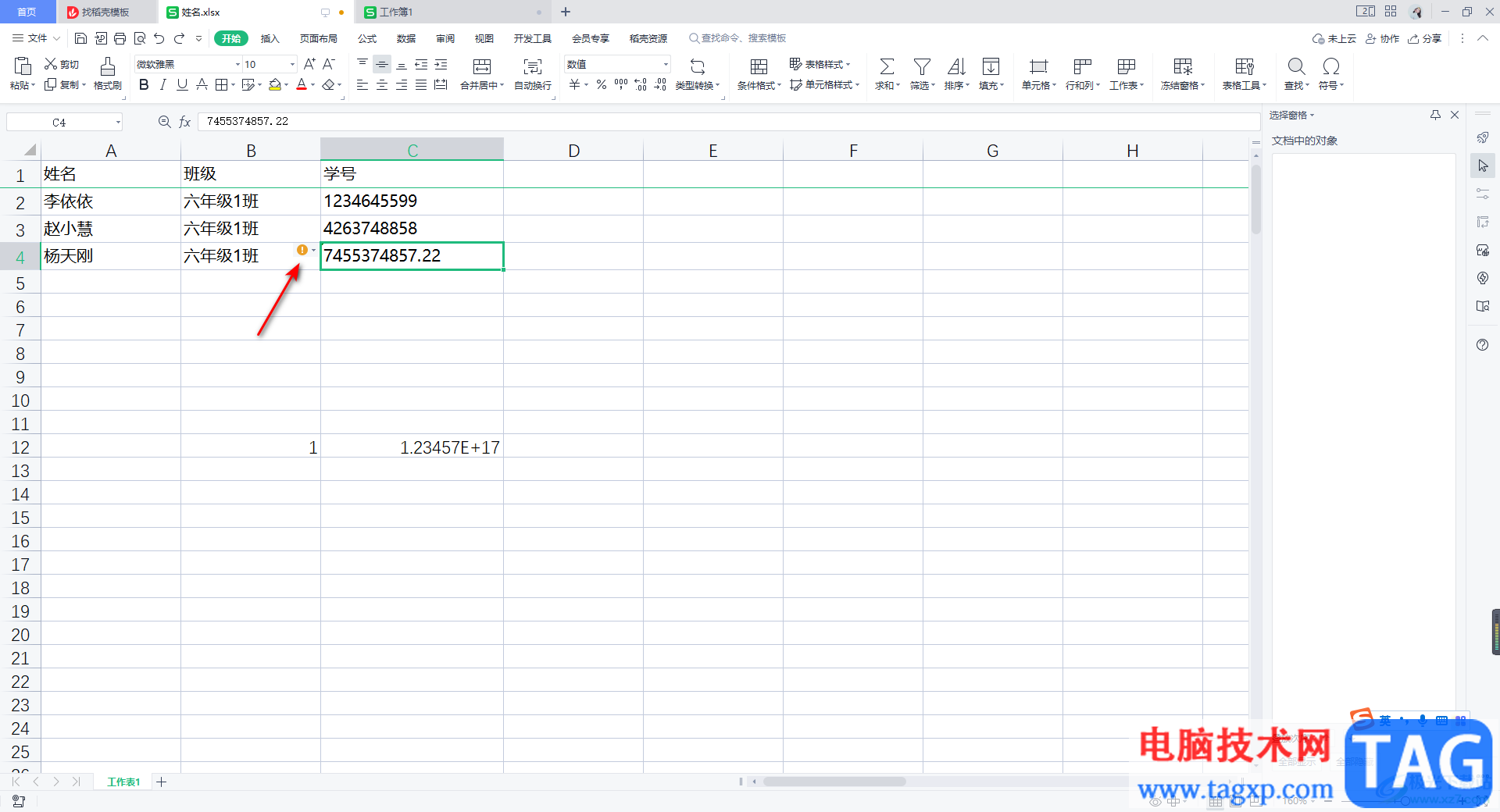The image size is (1500, 812).
Task: Align text right horizontally
Action: point(402,84)
